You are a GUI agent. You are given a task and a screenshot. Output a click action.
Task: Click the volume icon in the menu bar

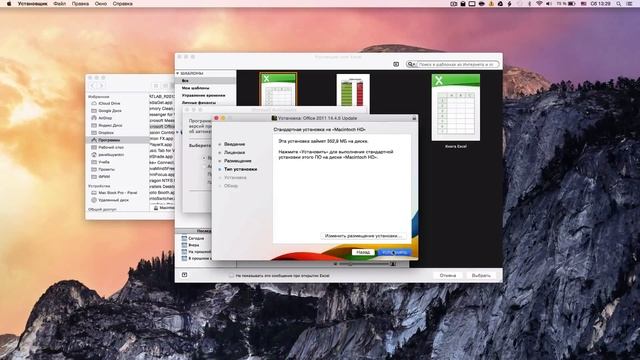click(x=549, y=4)
